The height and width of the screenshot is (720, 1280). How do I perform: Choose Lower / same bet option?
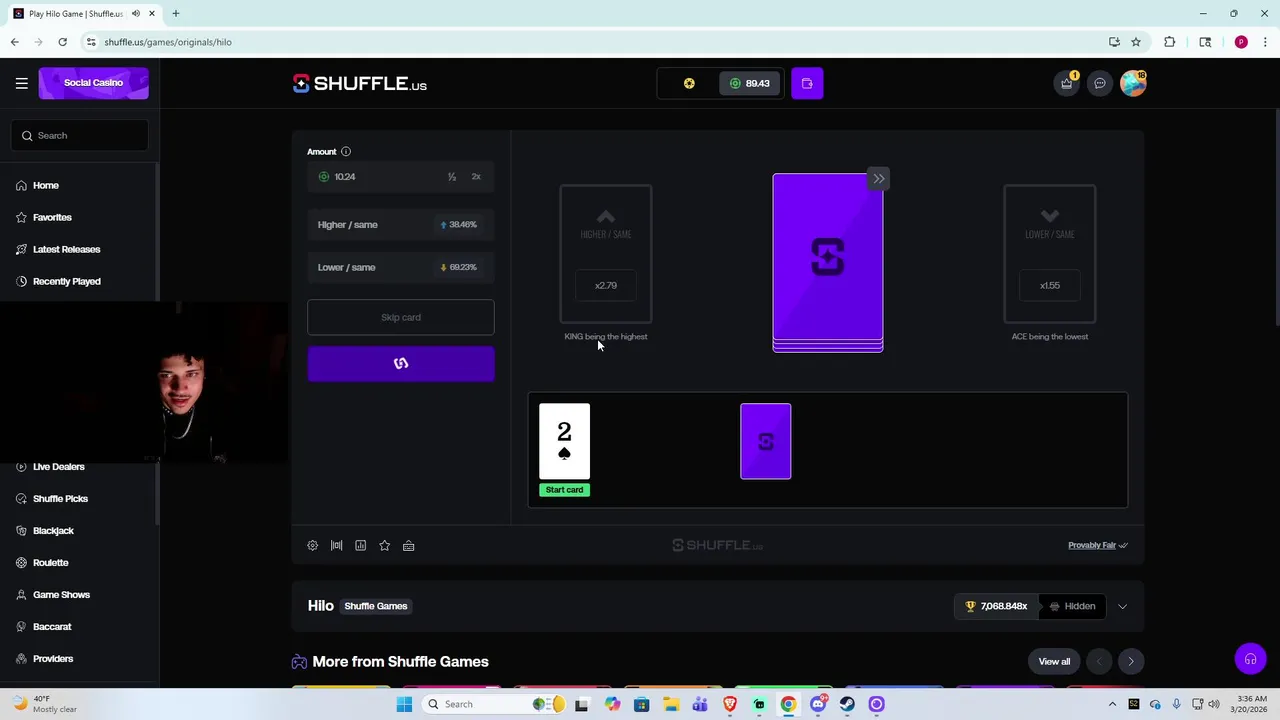coord(401,267)
